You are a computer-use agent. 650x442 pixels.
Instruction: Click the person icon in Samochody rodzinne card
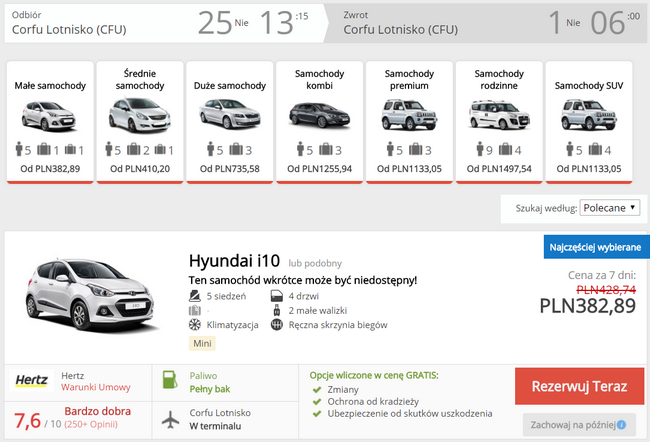[x=480, y=148]
